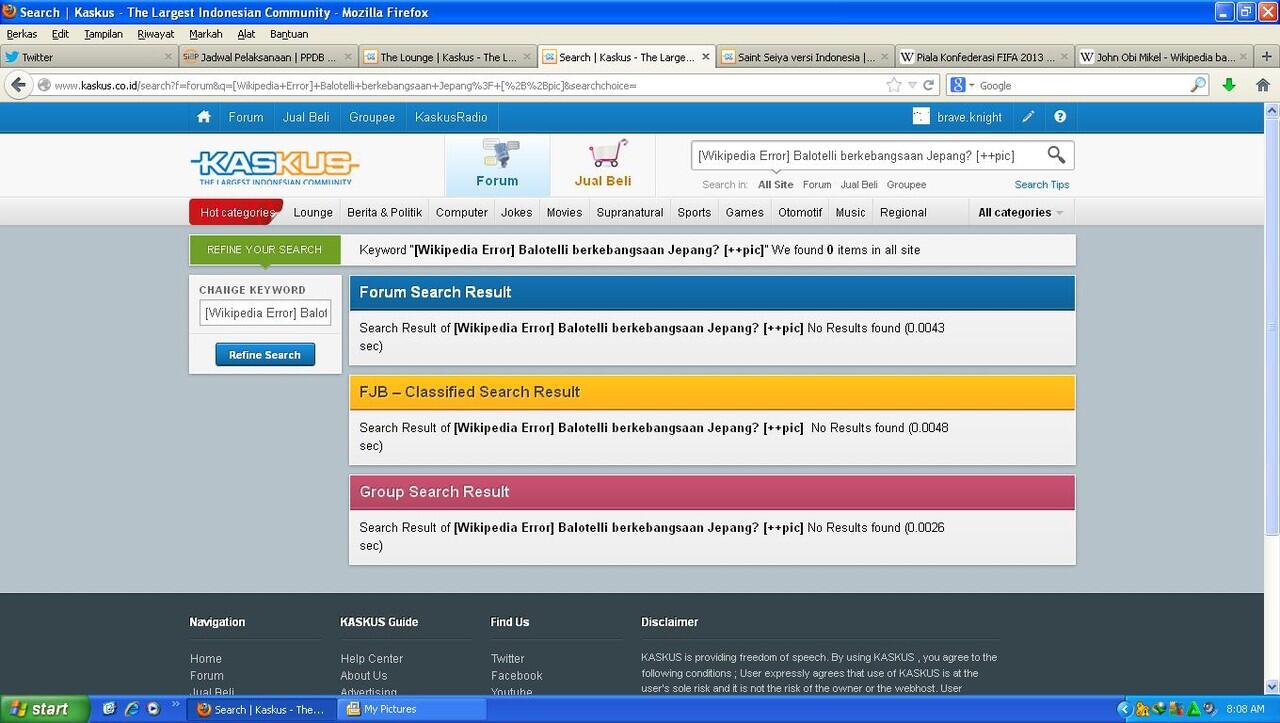Open the Bantuan menu

(x=289, y=34)
